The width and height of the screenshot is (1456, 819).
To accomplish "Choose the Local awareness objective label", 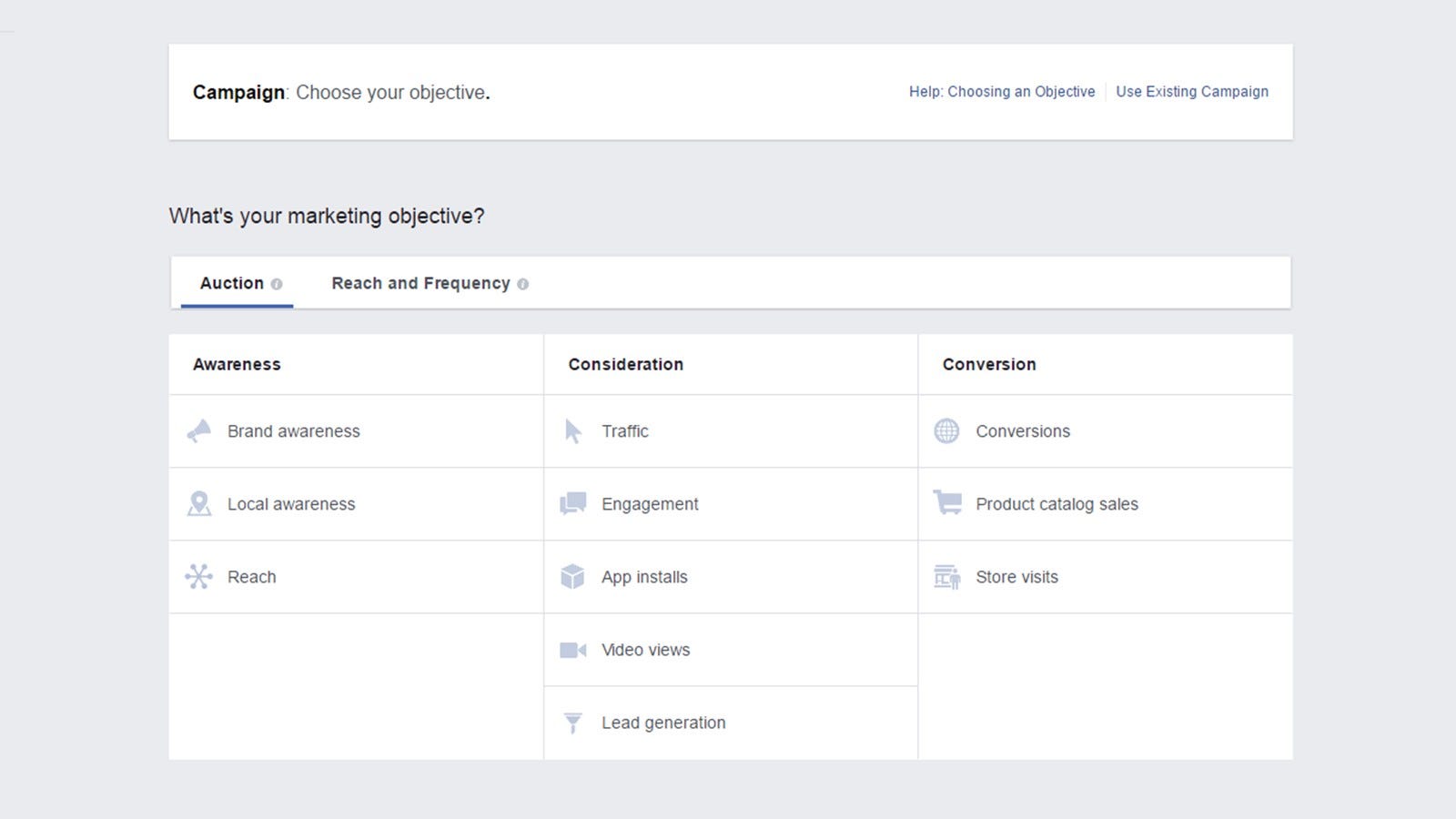I will [291, 504].
